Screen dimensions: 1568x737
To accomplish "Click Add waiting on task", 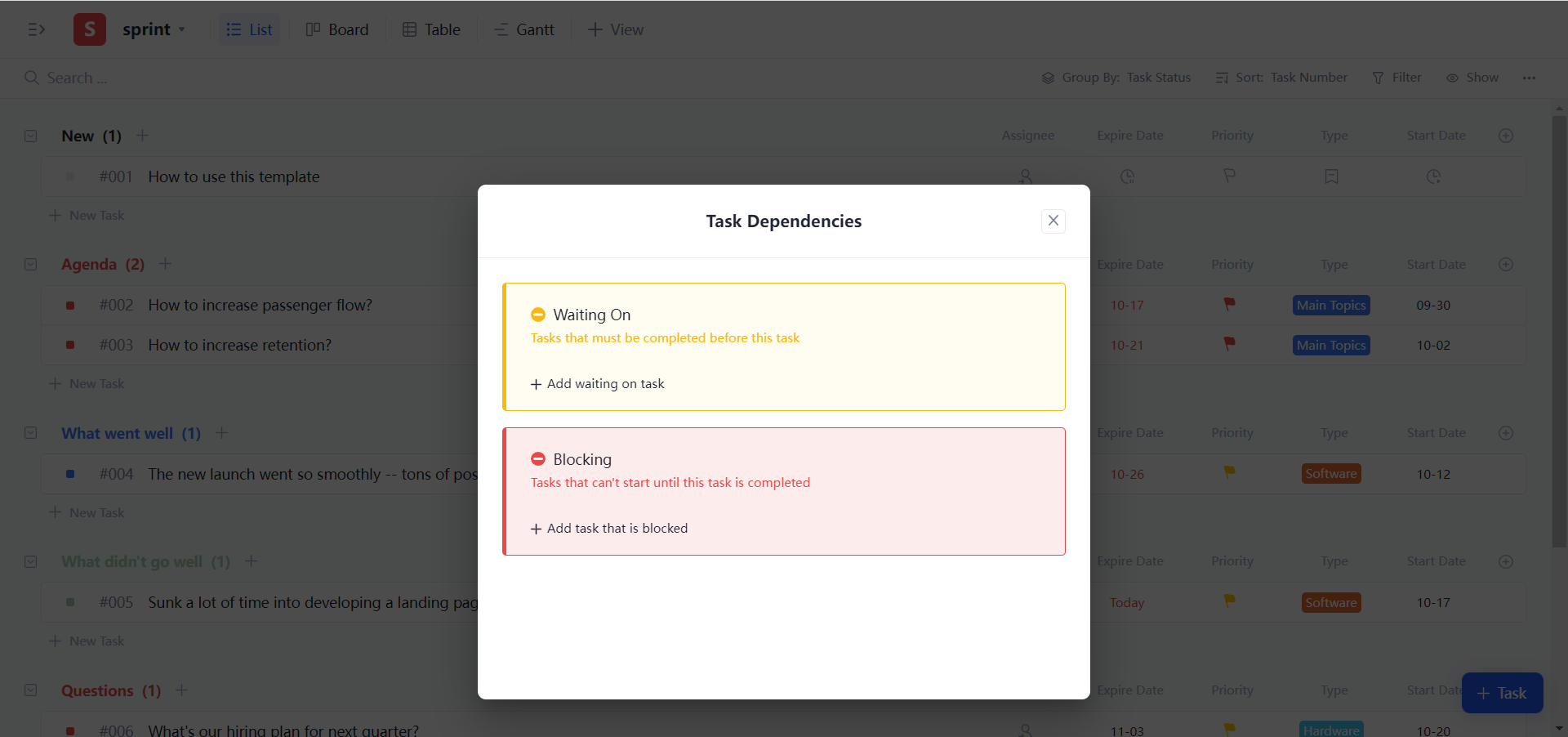I will click(597, 383).
